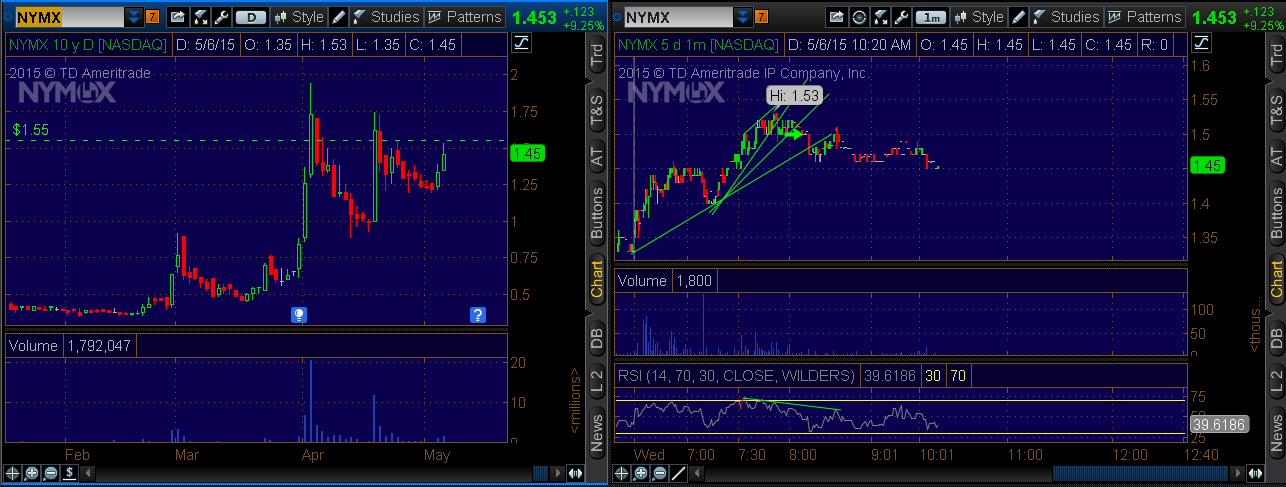Click NYMX 10 y D [NASDAQ] header label
Screen dimensions: 1286x487
coord(87,44)
